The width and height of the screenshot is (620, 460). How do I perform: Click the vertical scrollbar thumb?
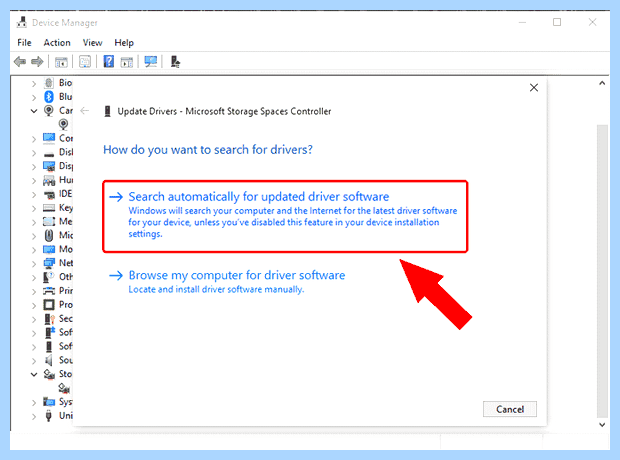coord(602,271)
